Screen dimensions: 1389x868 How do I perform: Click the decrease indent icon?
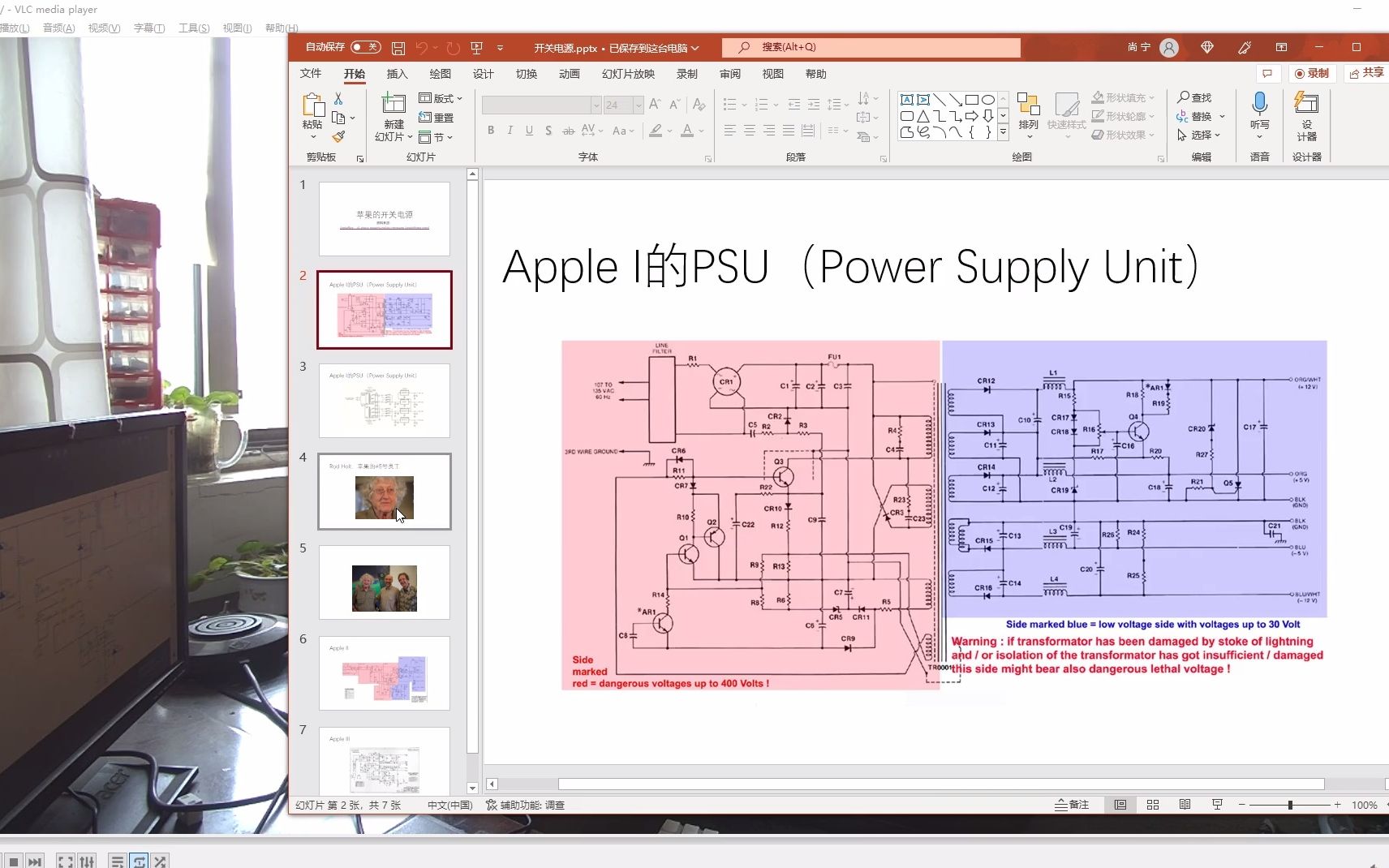tap(793, 105)
